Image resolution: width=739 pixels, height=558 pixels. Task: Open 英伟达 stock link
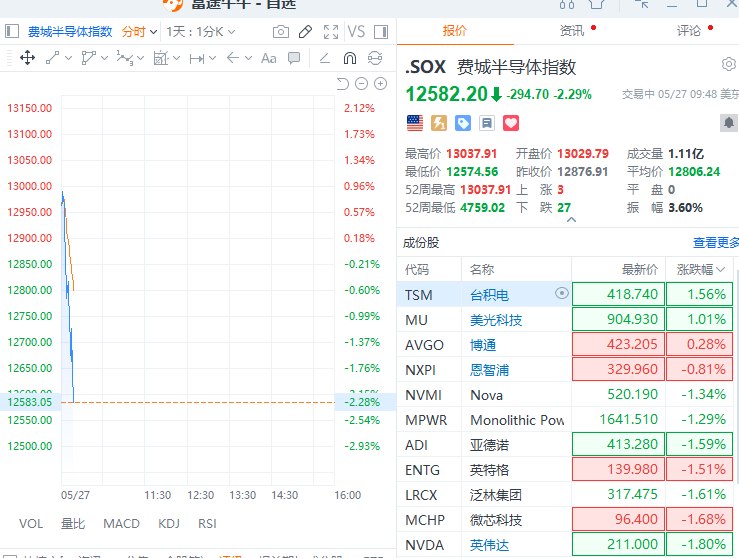point(489,545)
